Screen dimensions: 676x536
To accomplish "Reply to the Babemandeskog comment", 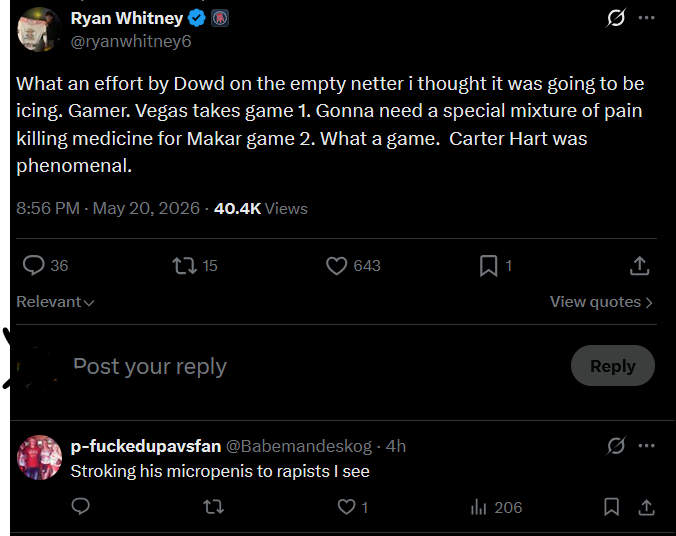I will click(x=81, y=507).
